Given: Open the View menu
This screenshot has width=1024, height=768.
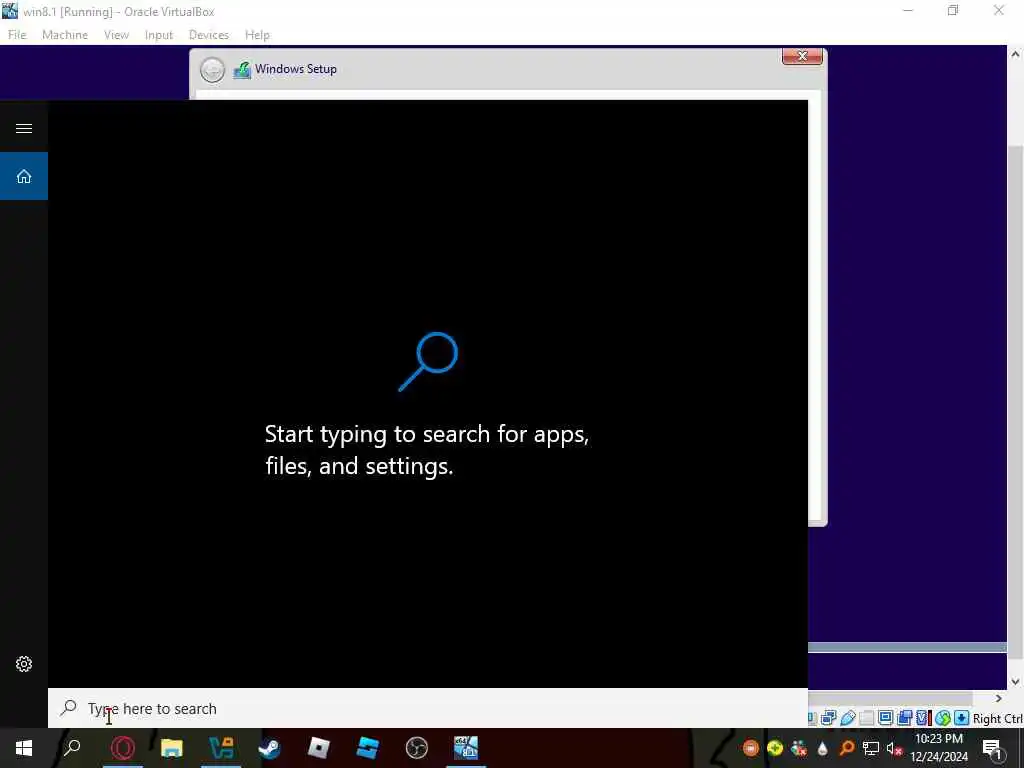Looking at the screenshot, I should coord(116,35).
